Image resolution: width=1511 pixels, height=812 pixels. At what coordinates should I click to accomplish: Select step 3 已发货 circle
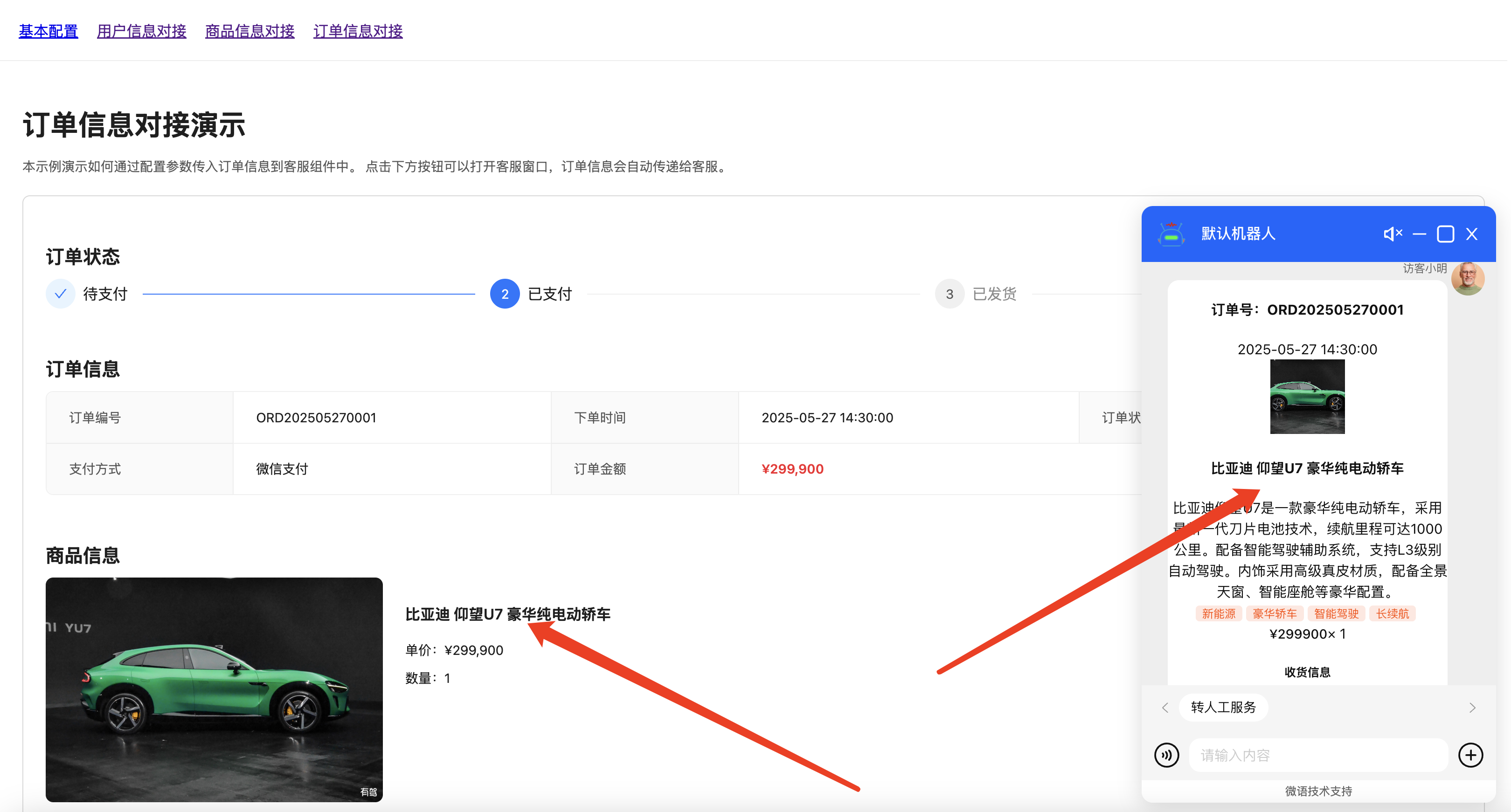[x=950, y=294]
